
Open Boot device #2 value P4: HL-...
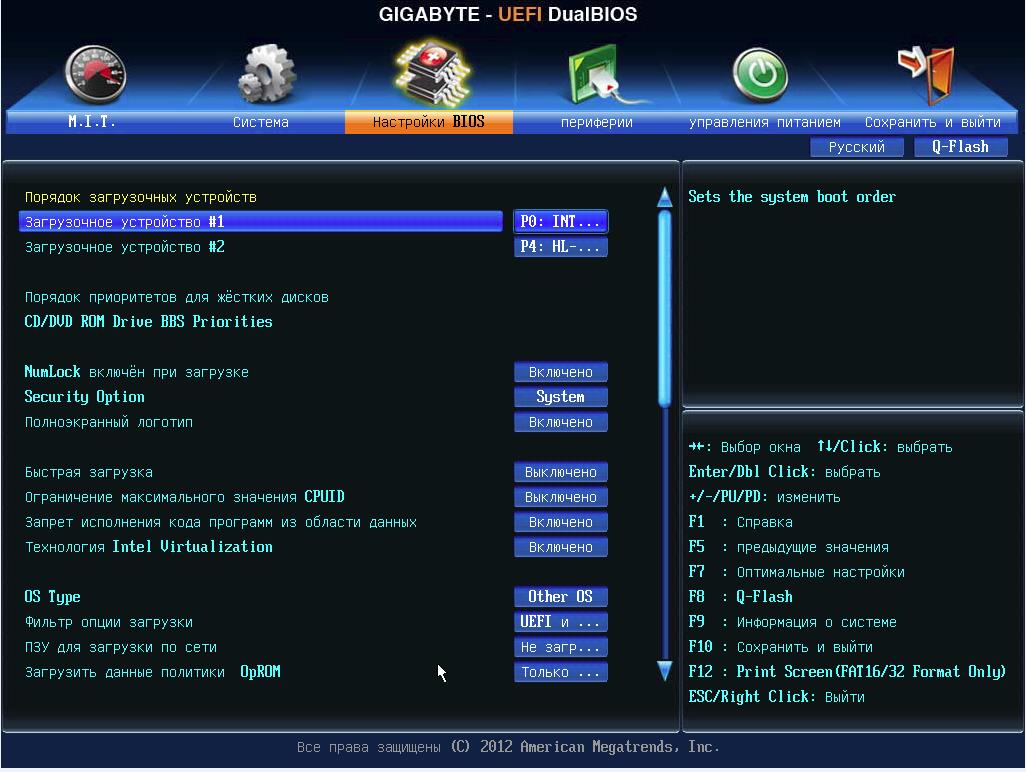pos(561,247)
